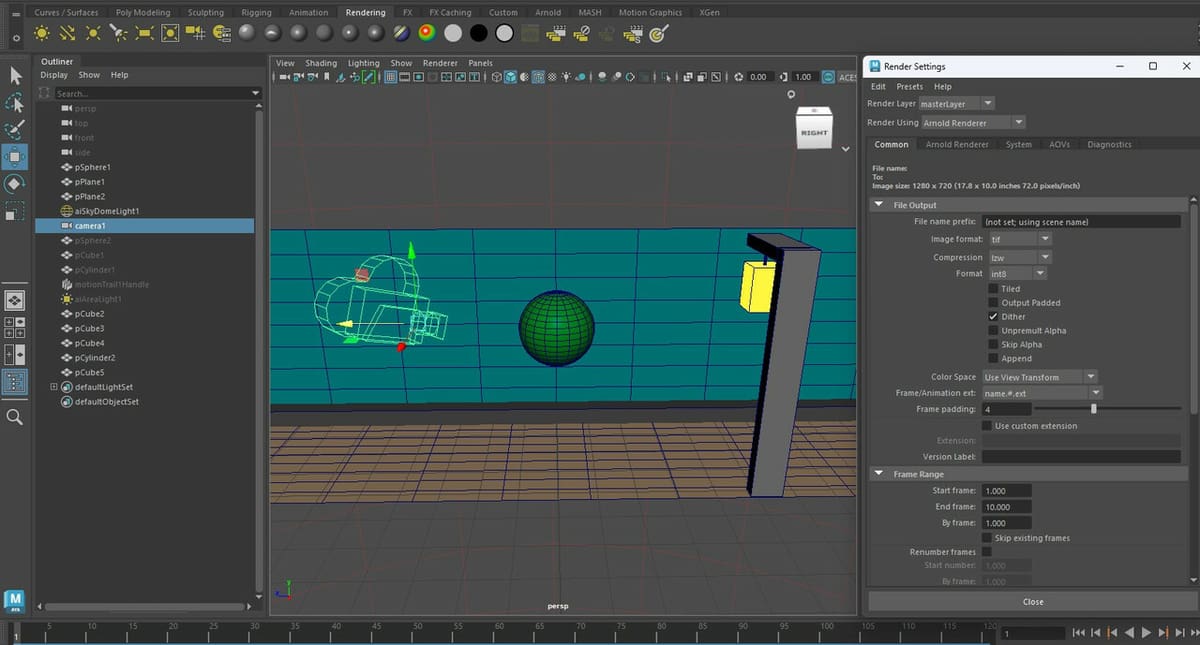Screen dimensions: 1200x645
Task: Click the play button in playback controls
Action: (1146, 632)
